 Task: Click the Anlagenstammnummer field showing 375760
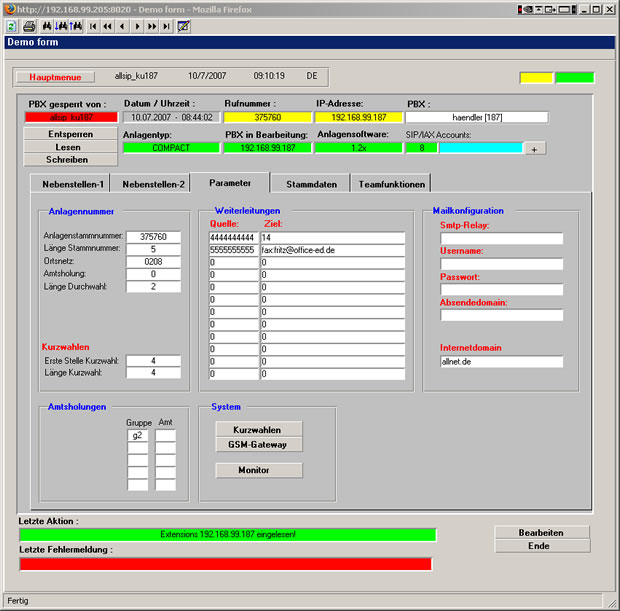coord(153,236)
